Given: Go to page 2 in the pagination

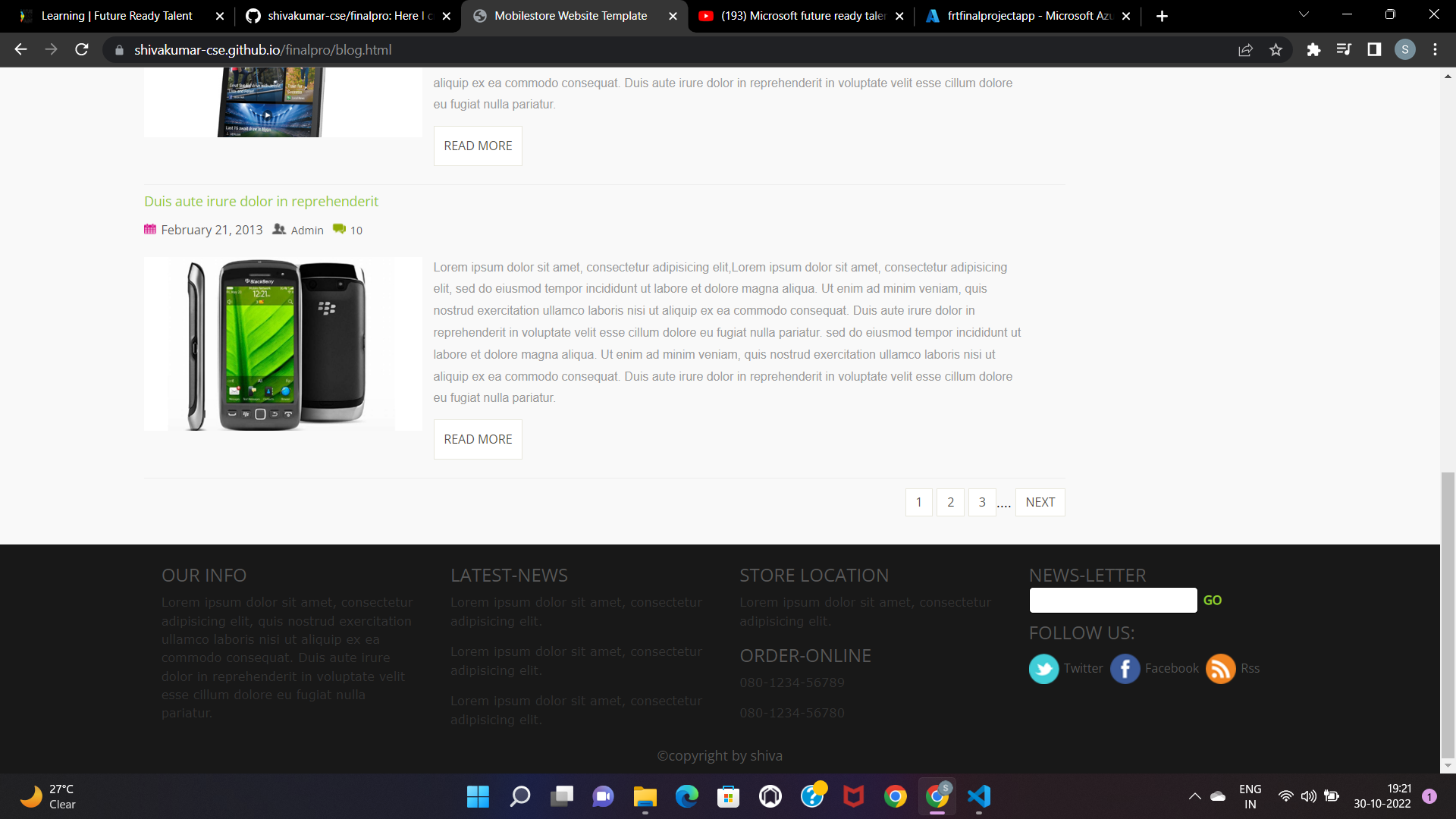Looking at the screenshot, I should point(950,502).
